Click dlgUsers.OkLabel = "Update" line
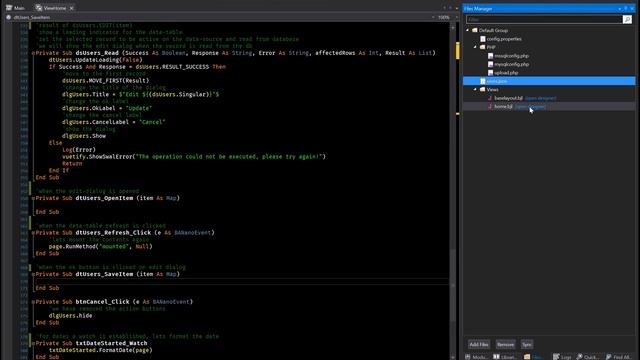Image resolution: width=640 pixels, height=360 pixels. (107, 108)
